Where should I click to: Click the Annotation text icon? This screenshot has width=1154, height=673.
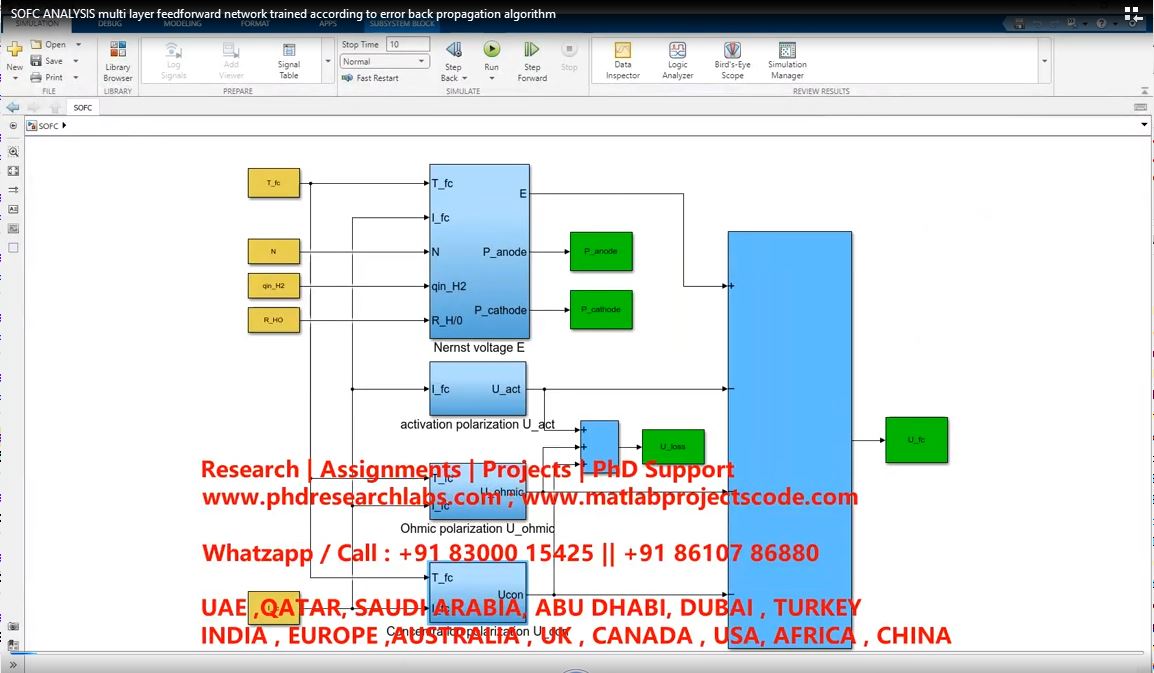(13, 209)
